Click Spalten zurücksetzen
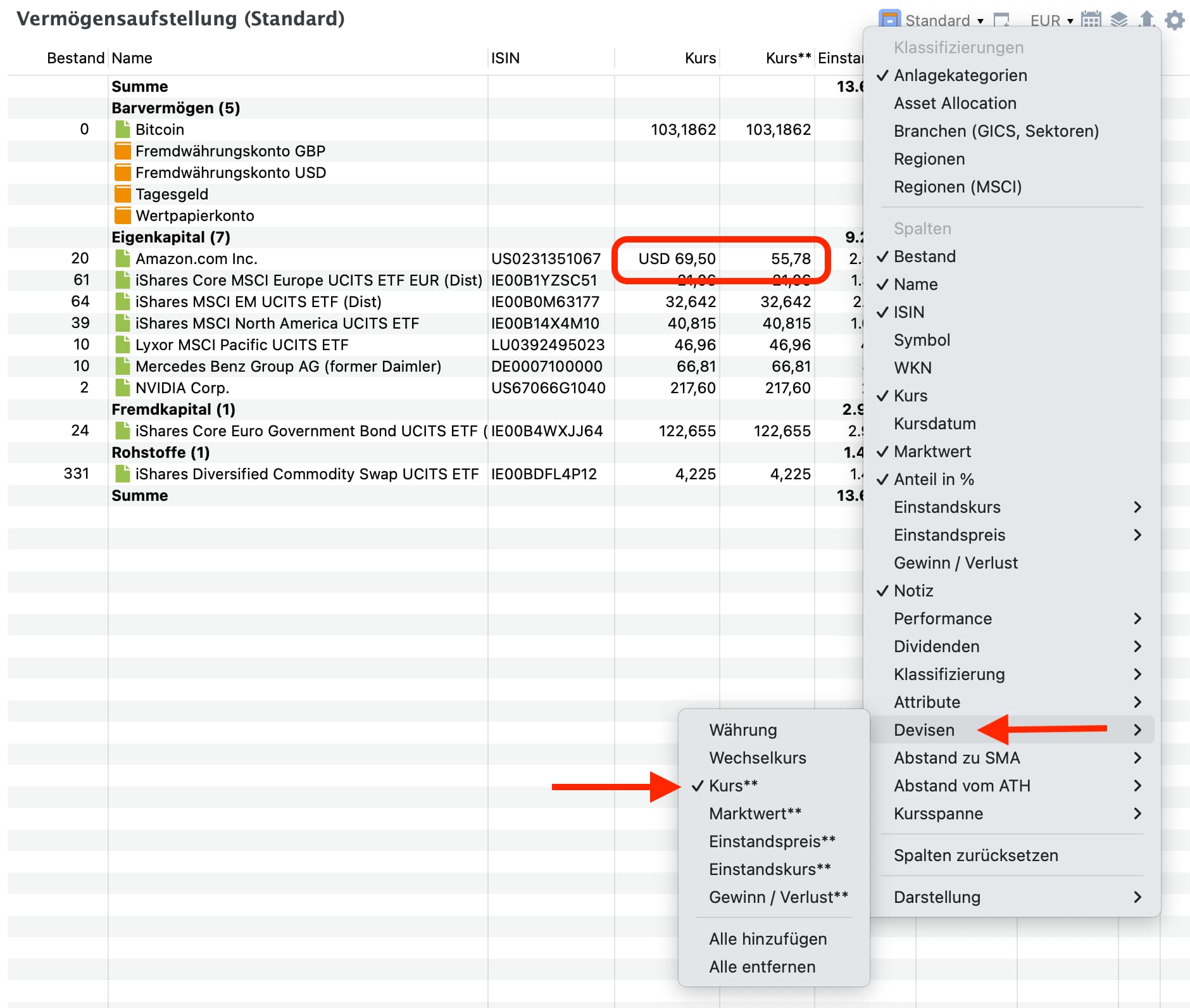The width and height of the screenshot is (1190, 1008). (1011, 855)
